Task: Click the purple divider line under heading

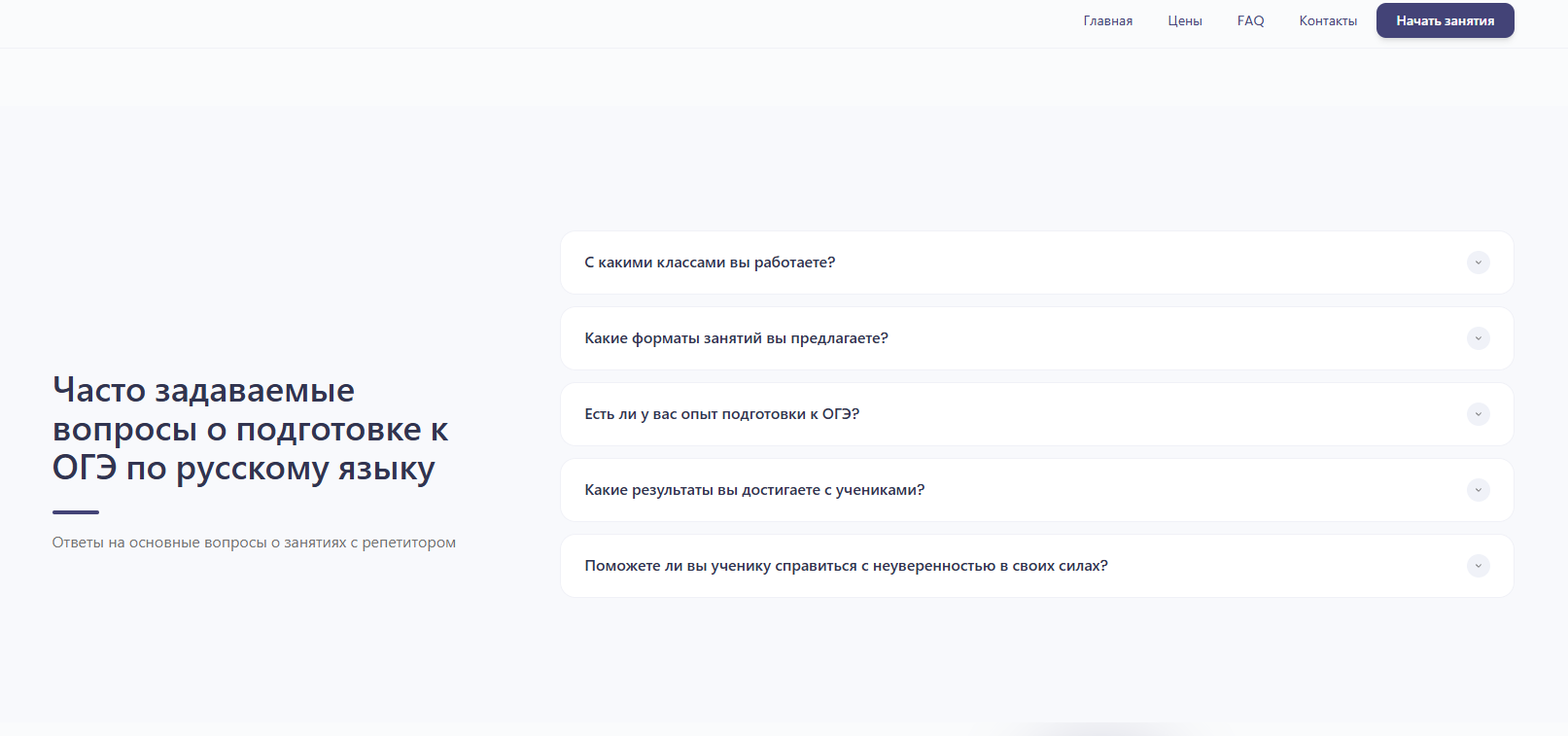Action: click(76, 512)
